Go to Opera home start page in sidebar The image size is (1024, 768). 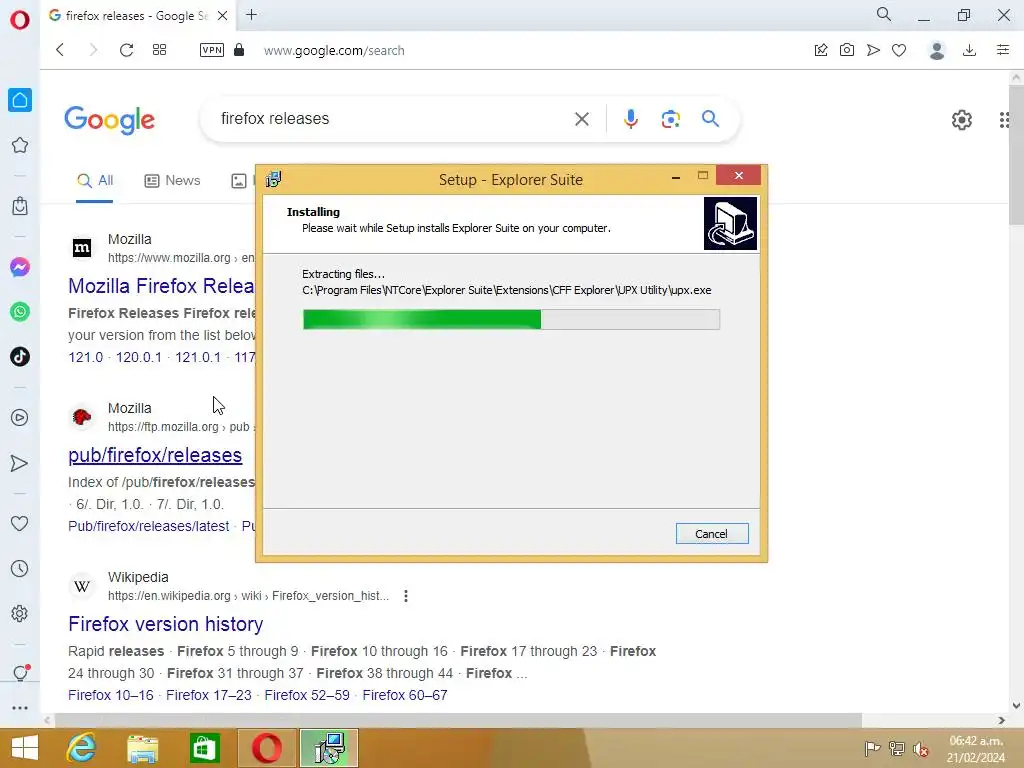tap(20, 100)
